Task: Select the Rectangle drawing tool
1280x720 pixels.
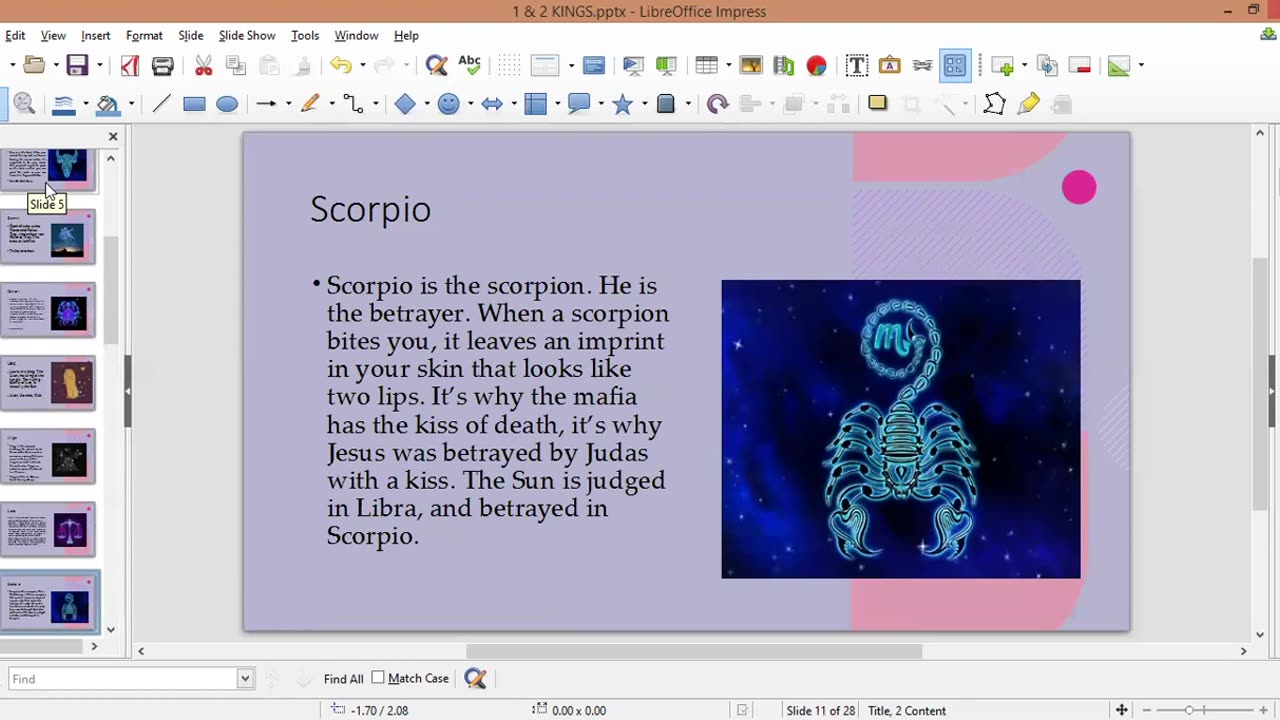Action: coord(194,104)
